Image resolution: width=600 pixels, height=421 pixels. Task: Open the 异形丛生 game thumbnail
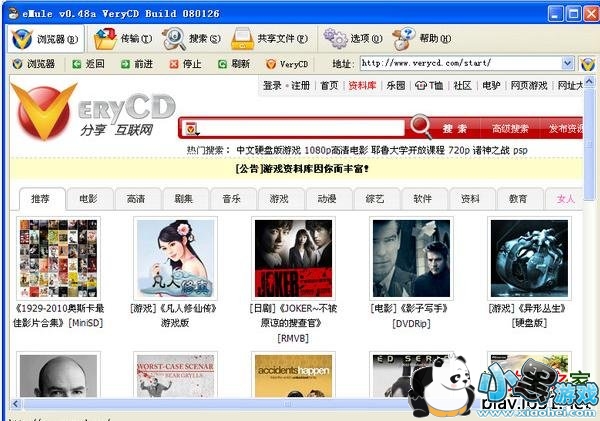tap(529, 258)
